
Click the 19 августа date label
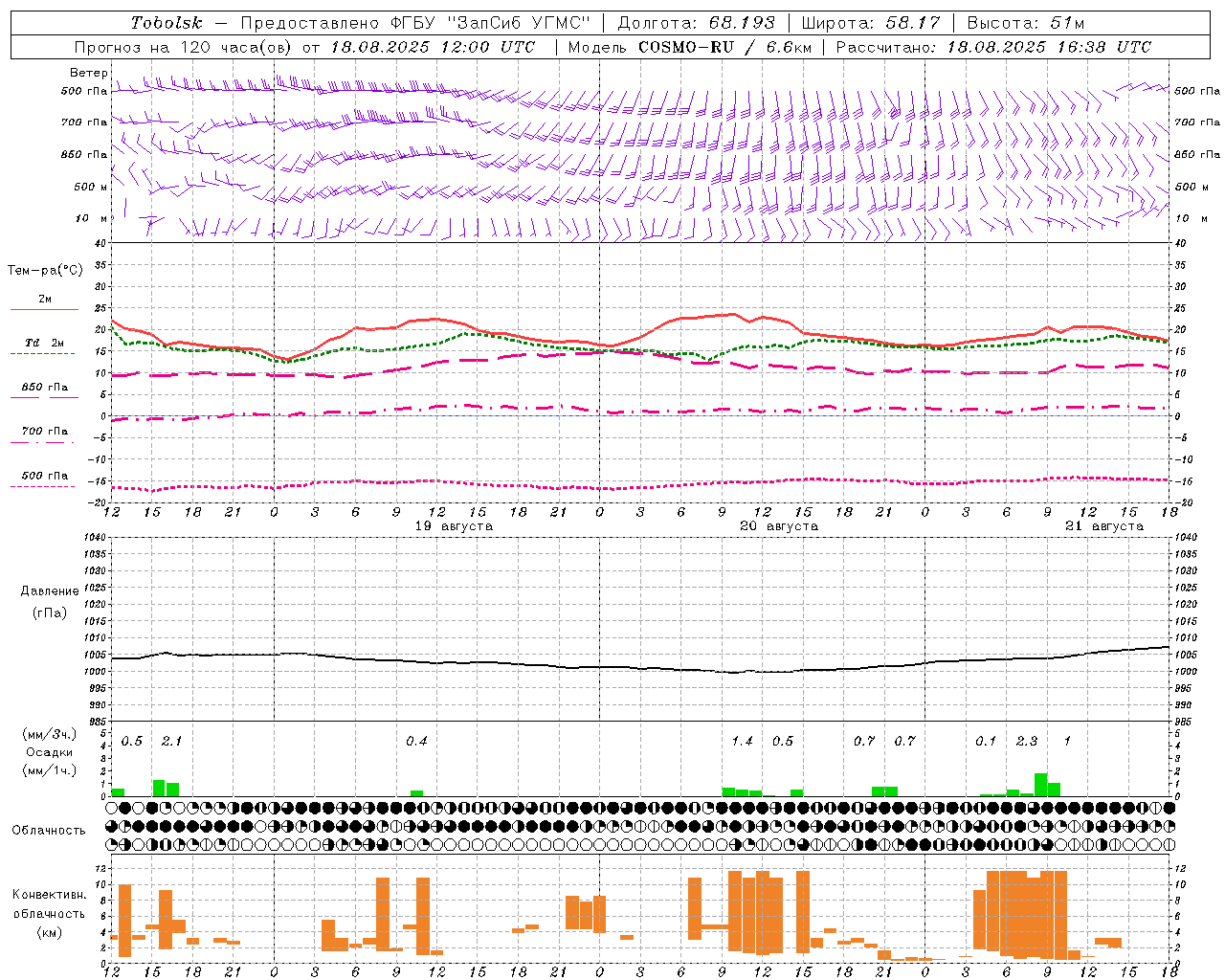(454, 526)
